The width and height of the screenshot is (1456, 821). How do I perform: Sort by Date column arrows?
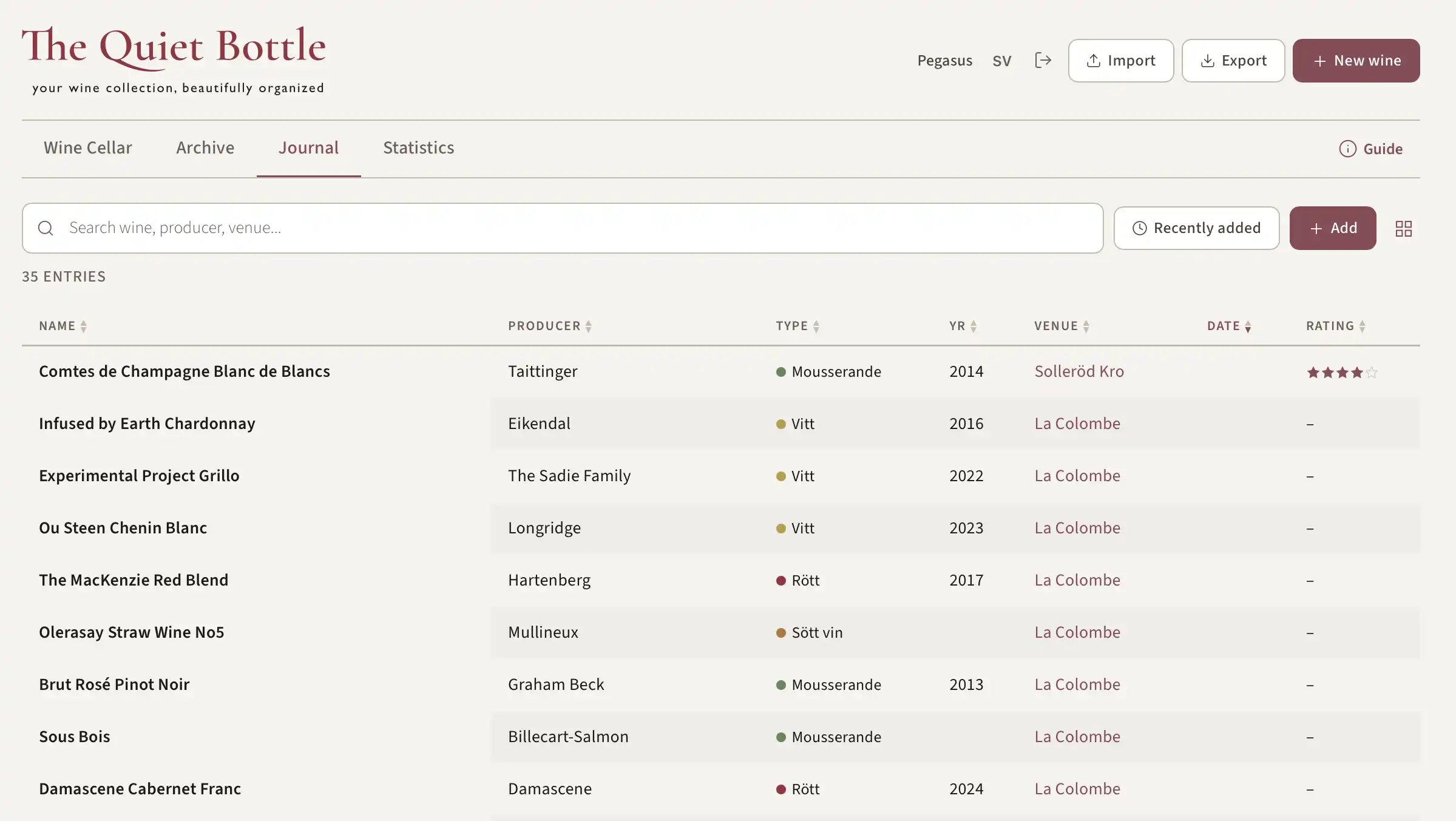1248,326
